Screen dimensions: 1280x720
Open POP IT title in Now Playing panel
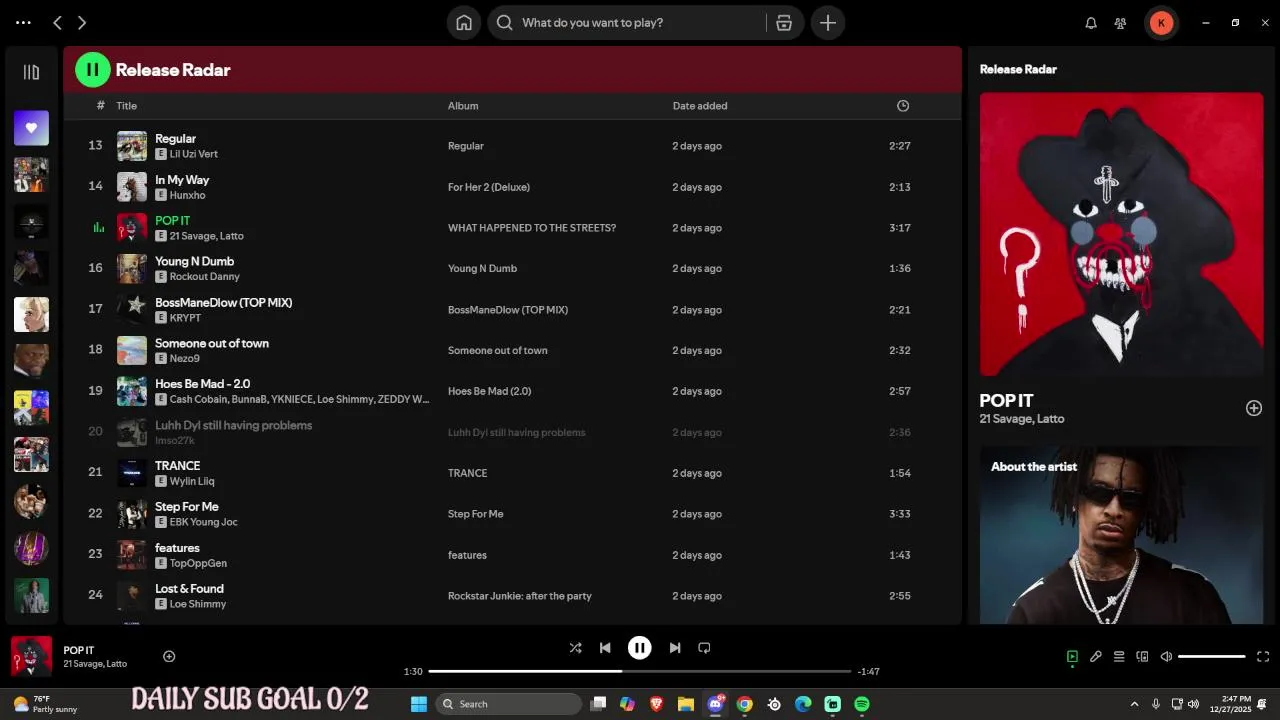[x=1007, y=400]
